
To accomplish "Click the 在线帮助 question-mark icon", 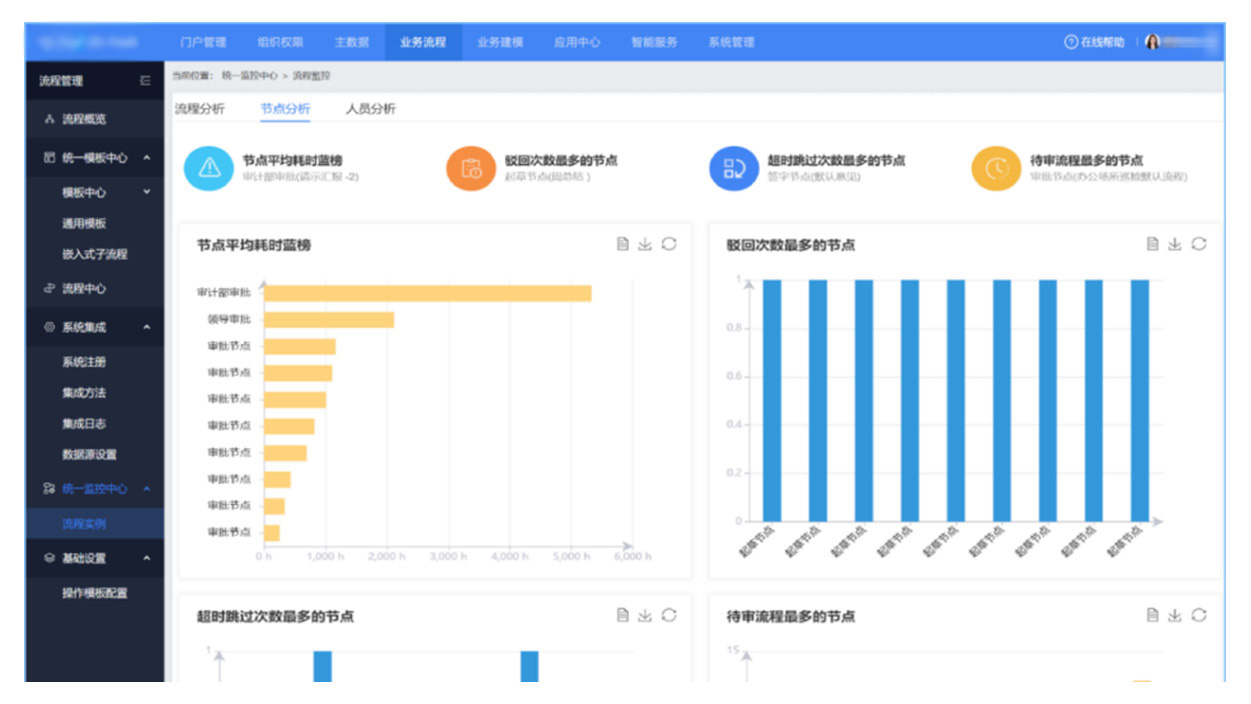I will click(1070, 42).
